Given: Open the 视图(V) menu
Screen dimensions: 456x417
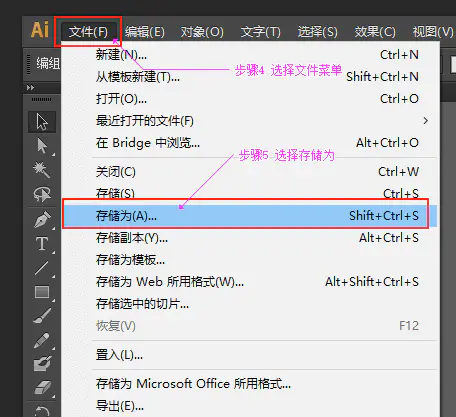Looking at the screenshot, I should 433,32.
